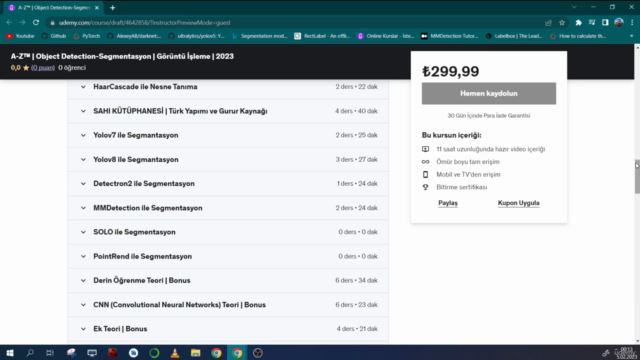
Task: Open VLC media player from taskbar
Action: click(175, 353)
